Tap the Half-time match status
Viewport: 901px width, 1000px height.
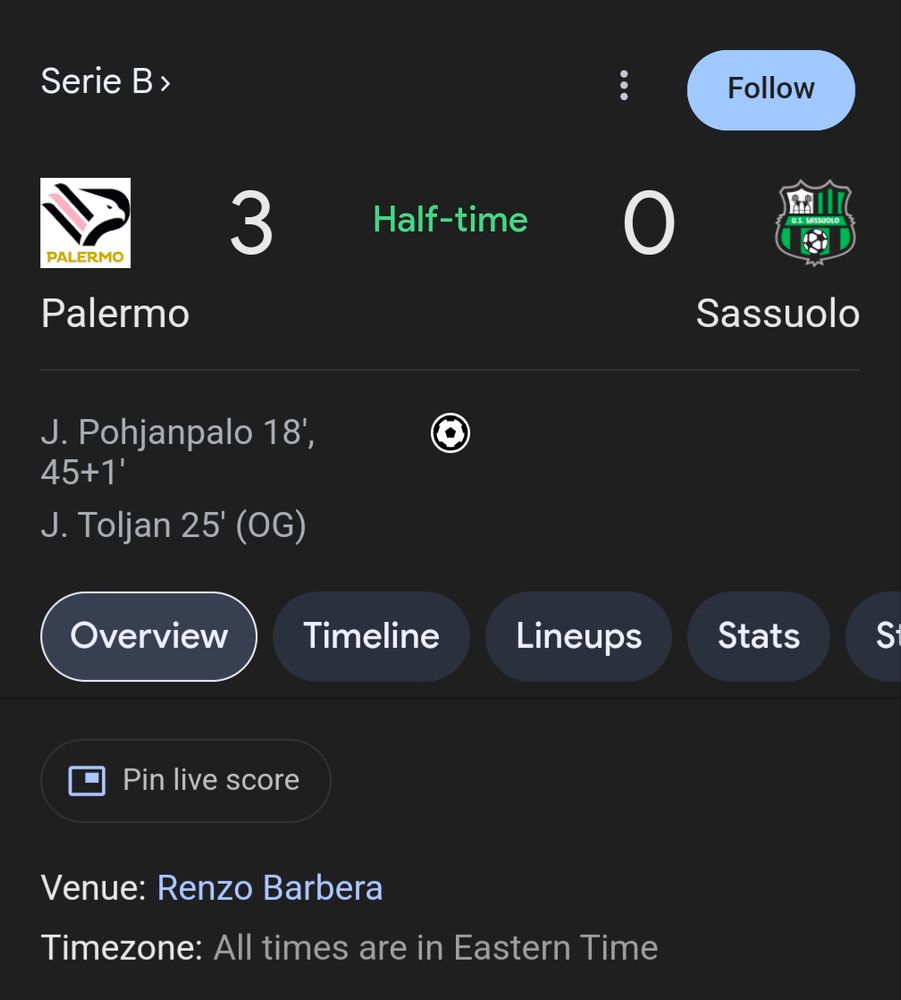(x=450, y=220)
